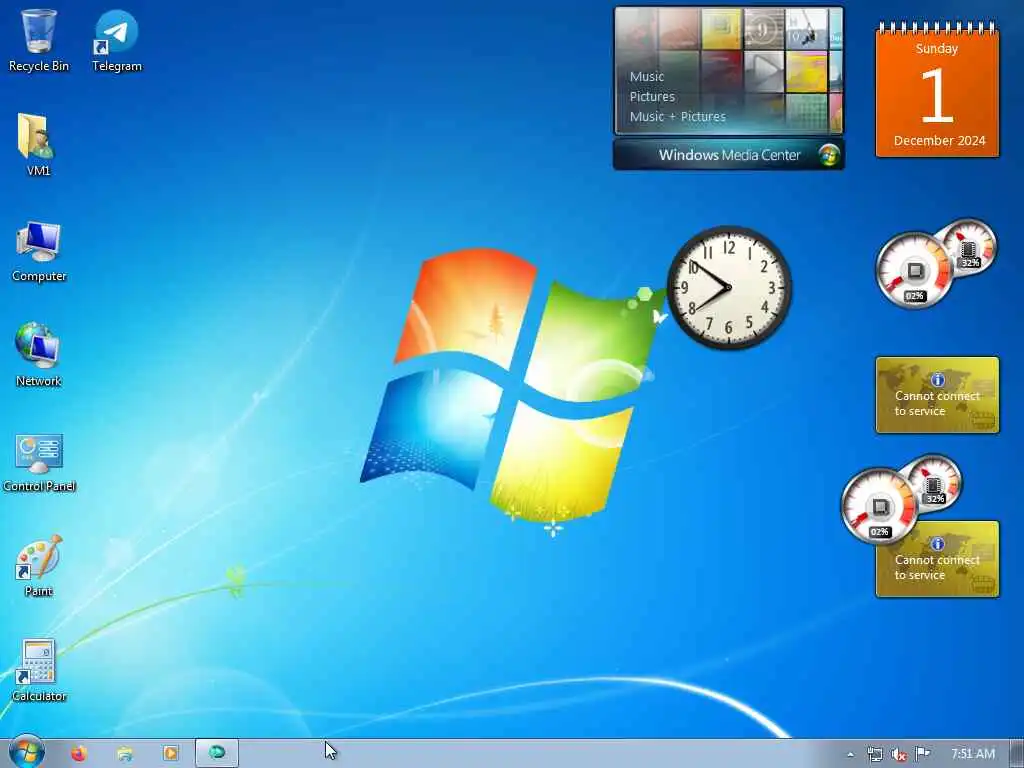The image size is (1024, 768).
Task: Select the Network desktop icon
Action: [38, 355]
